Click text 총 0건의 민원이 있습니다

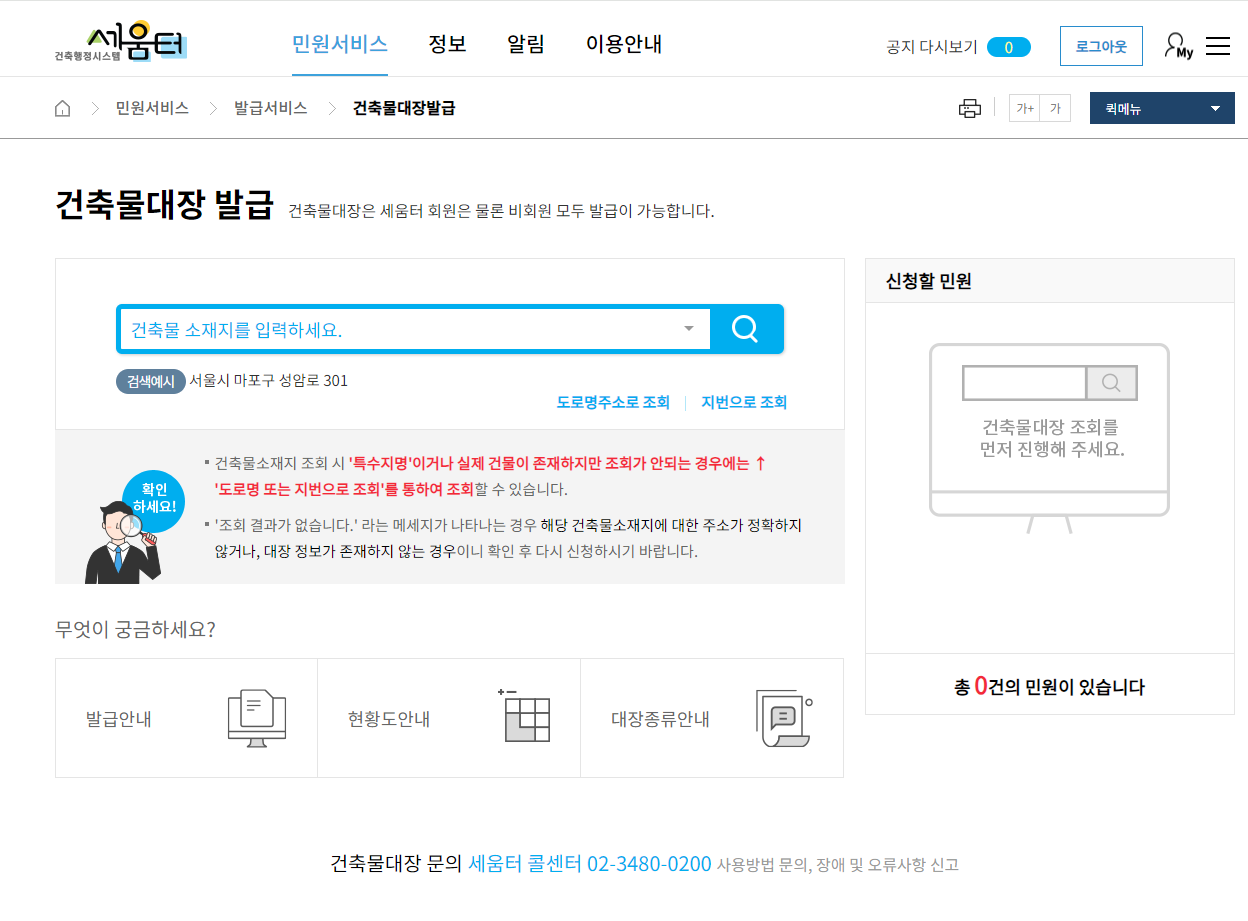1050,686
